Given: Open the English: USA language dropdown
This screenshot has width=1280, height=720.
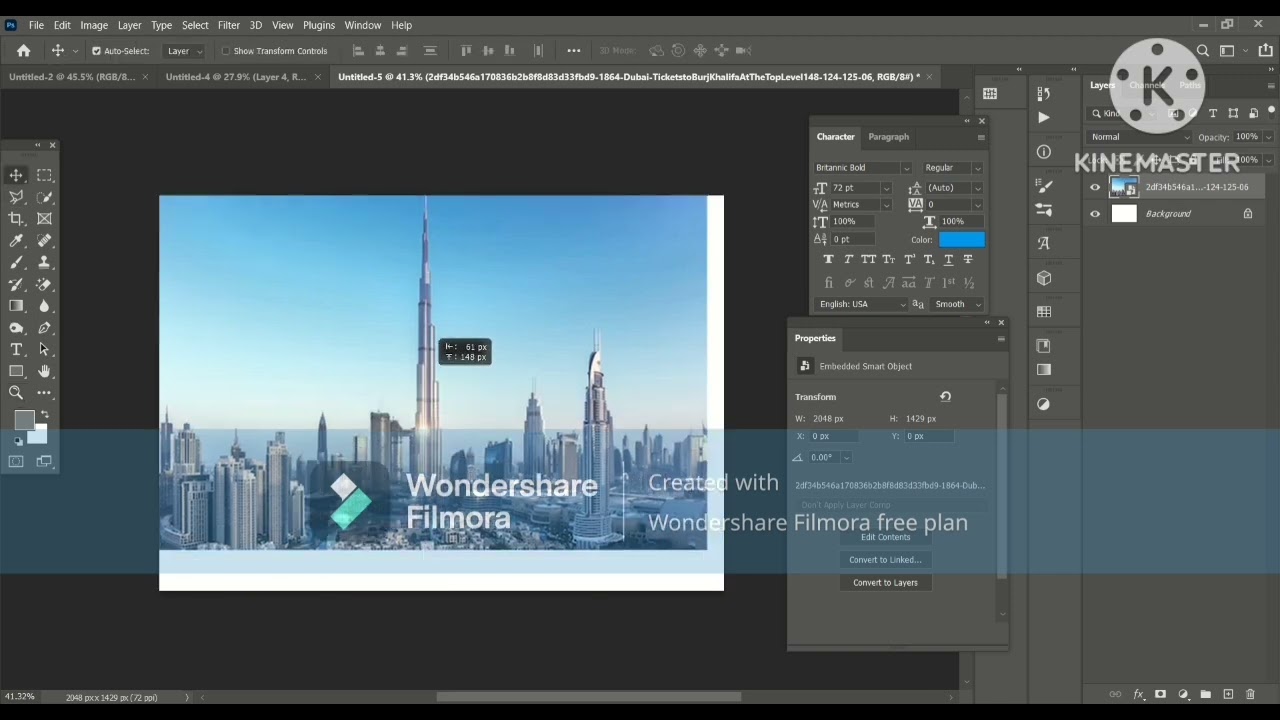Looking at the screenshot, I should pos(862,304).
